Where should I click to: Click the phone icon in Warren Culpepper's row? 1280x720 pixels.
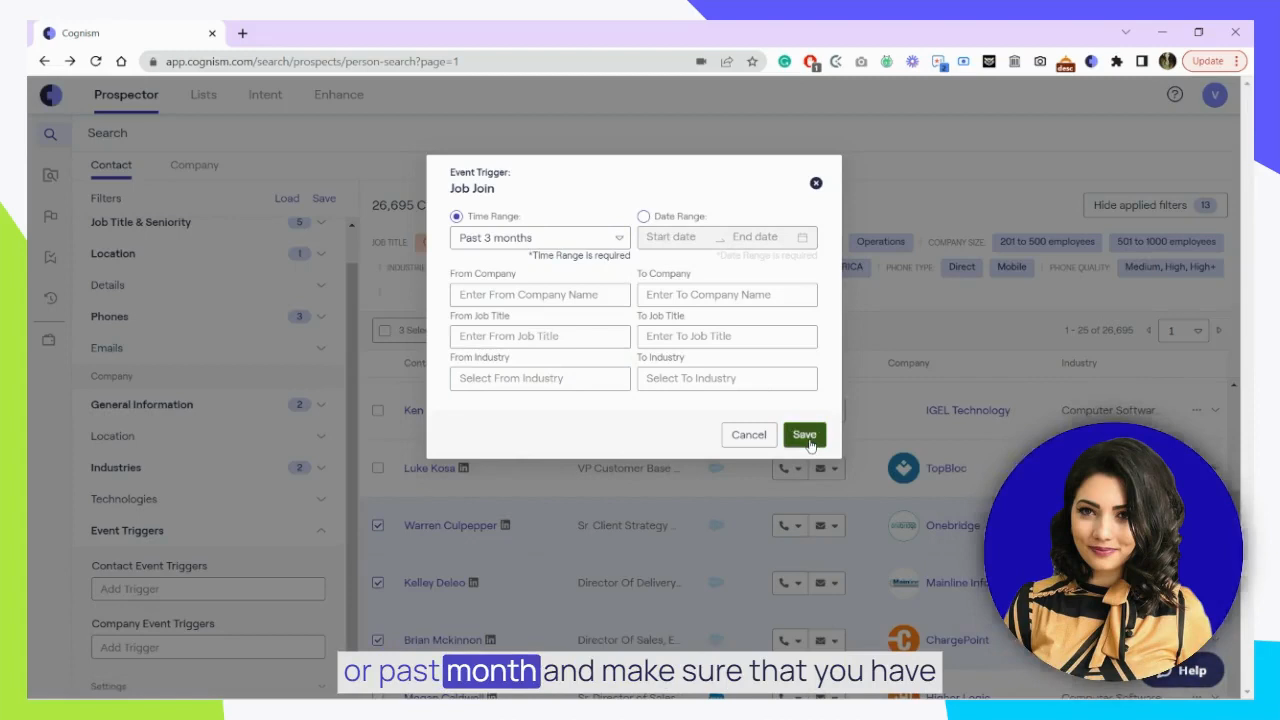784,525
